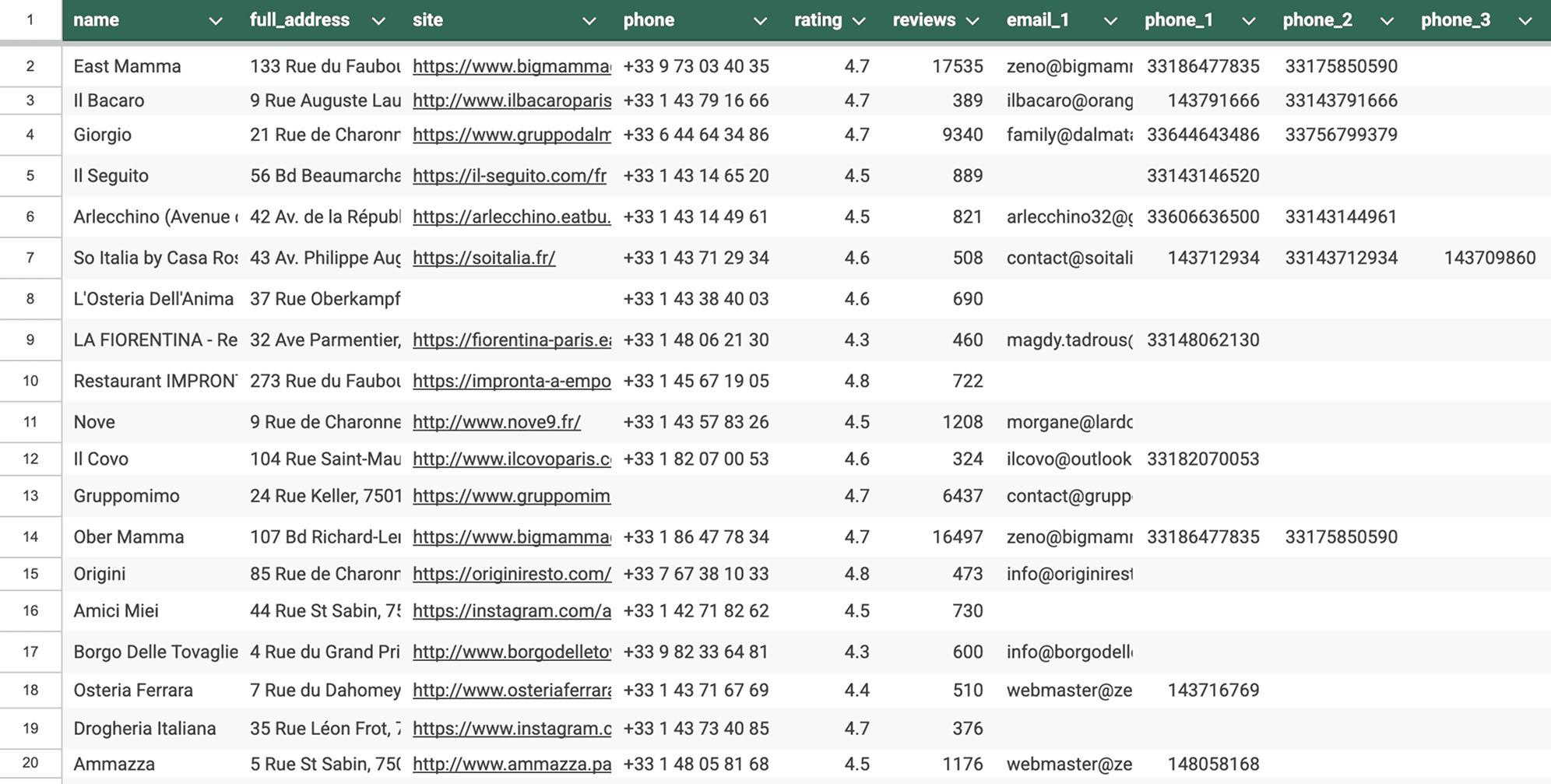Select the Gruppomimo row number 13

point(30,496)
